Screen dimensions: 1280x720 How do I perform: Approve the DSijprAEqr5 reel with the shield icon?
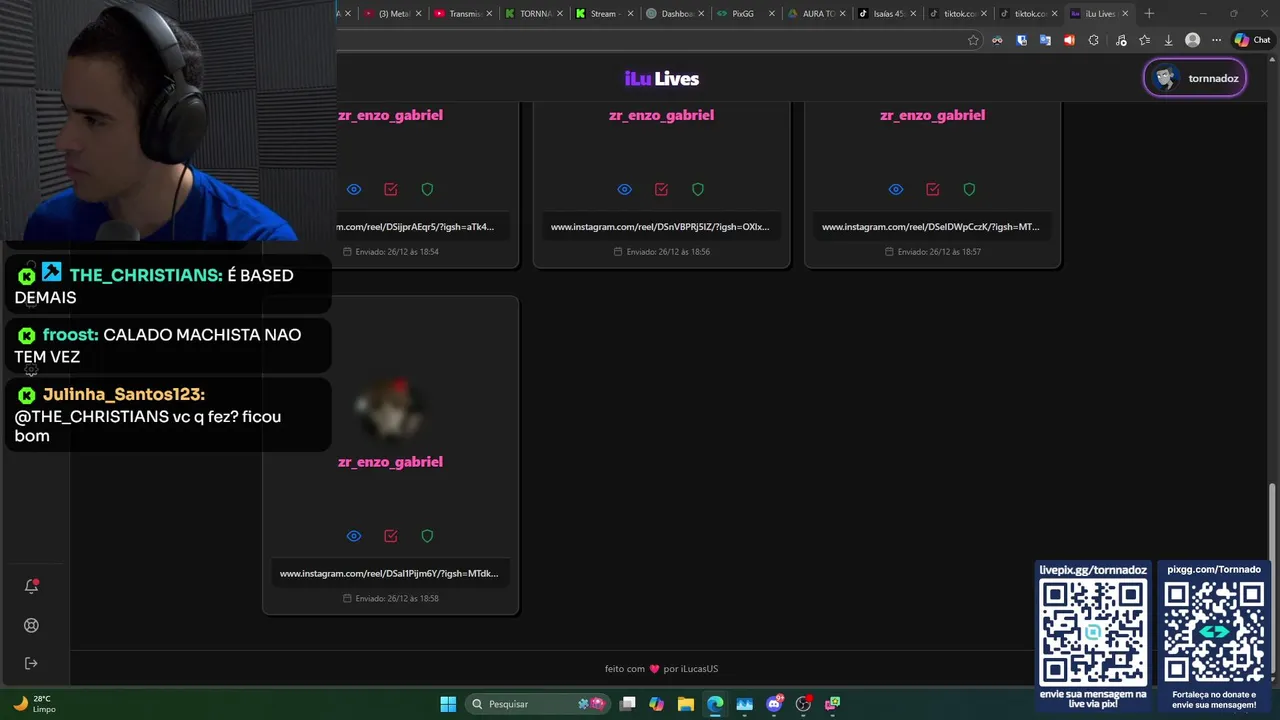click(x=427, y=189)
